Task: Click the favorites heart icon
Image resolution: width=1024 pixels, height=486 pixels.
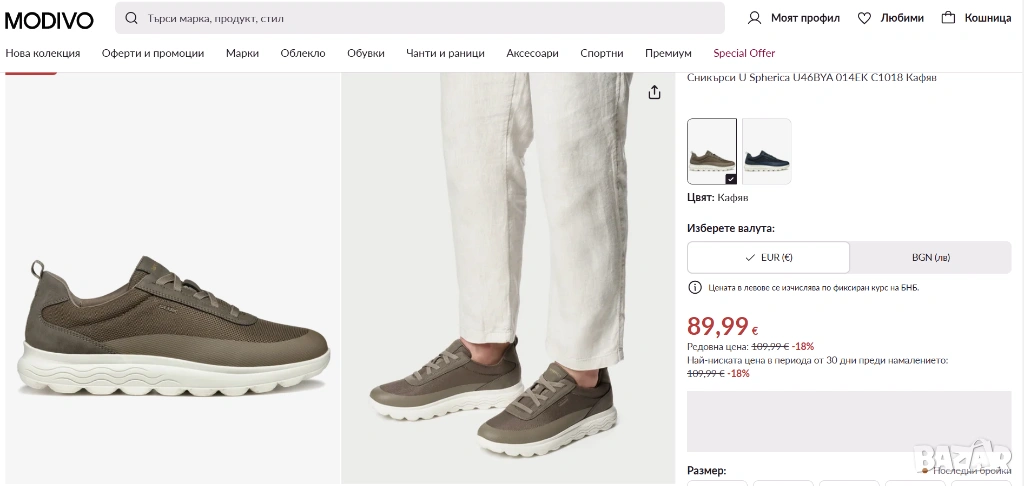Action: tap(865, 18)
